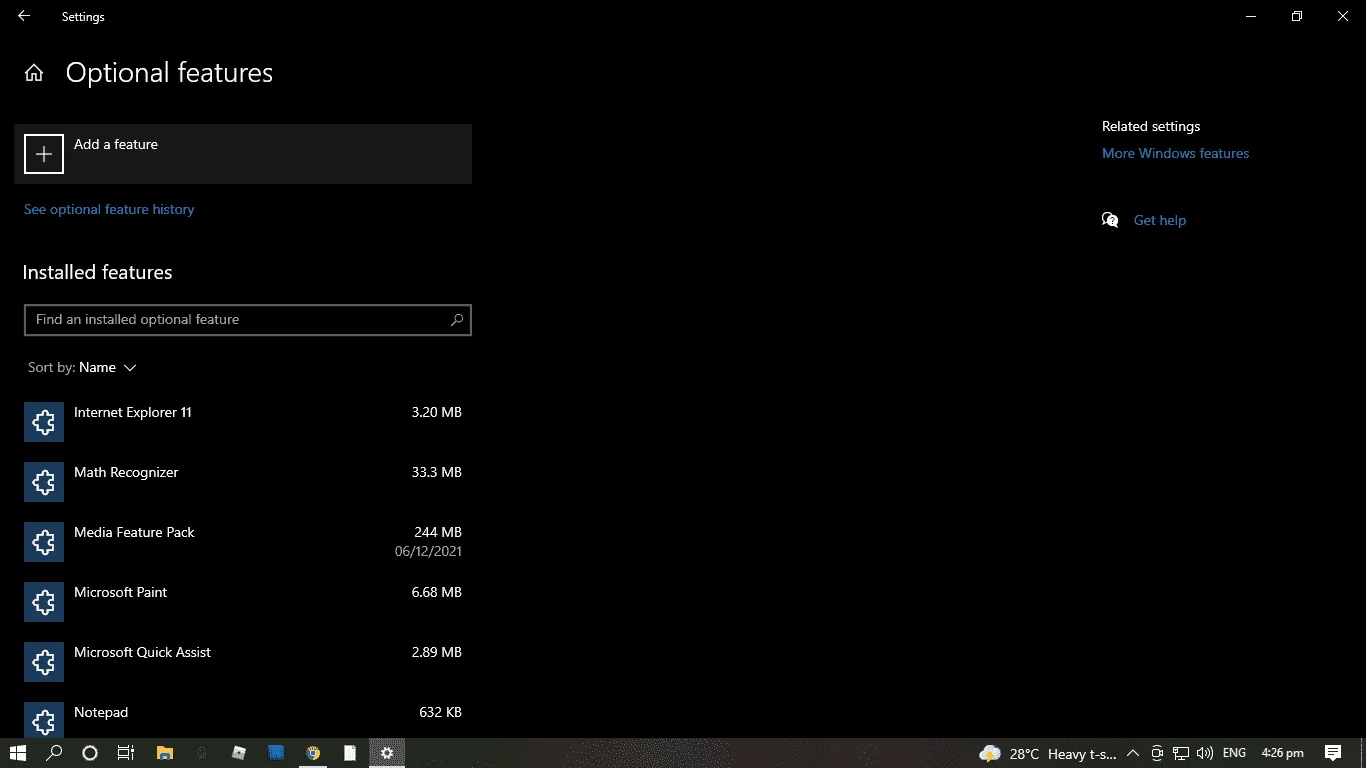1366x768 pixels.
Task: Click the Add a feature button
Action: point(243,154)
